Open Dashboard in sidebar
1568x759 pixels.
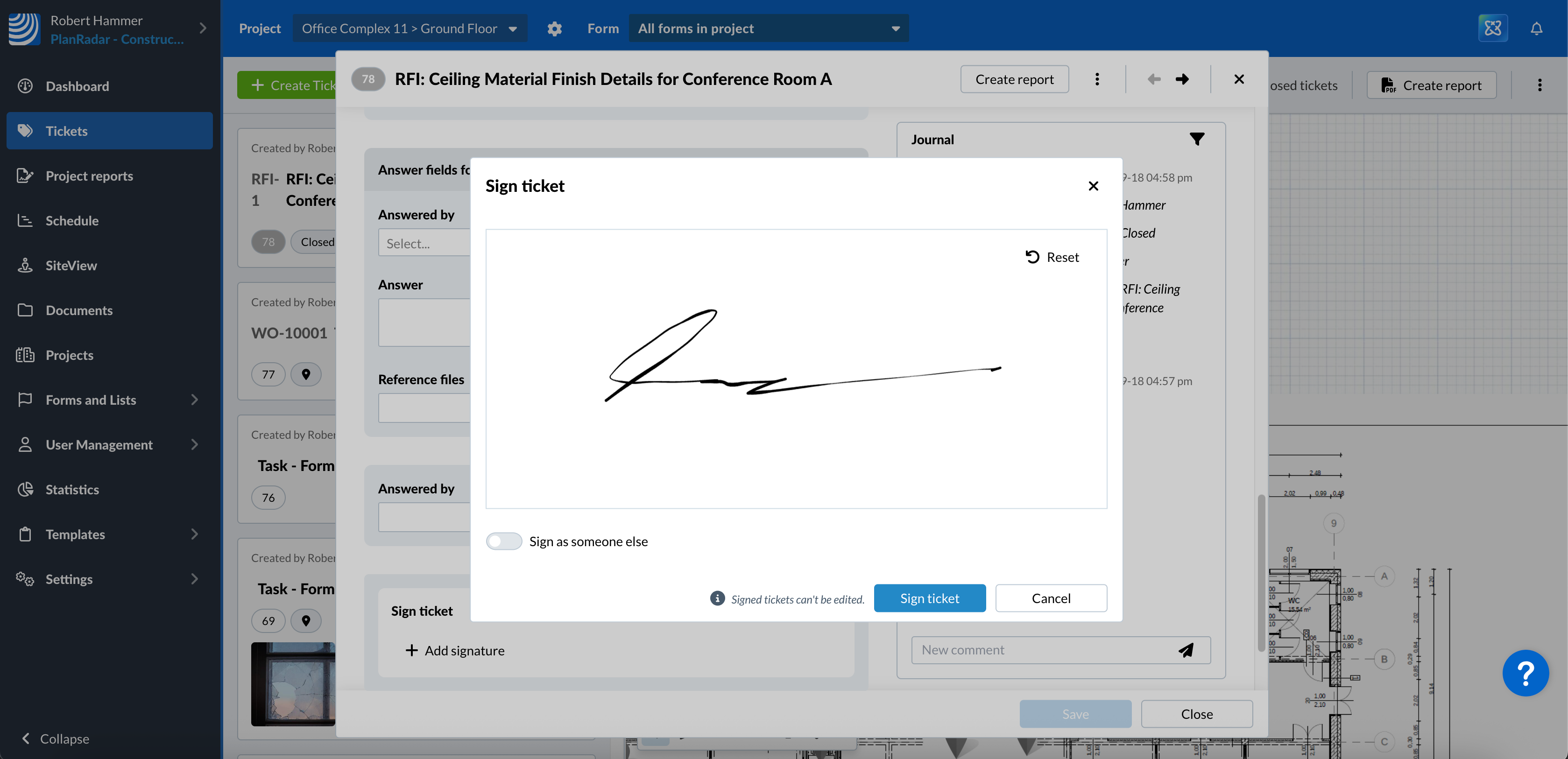[x=77, y=86]
